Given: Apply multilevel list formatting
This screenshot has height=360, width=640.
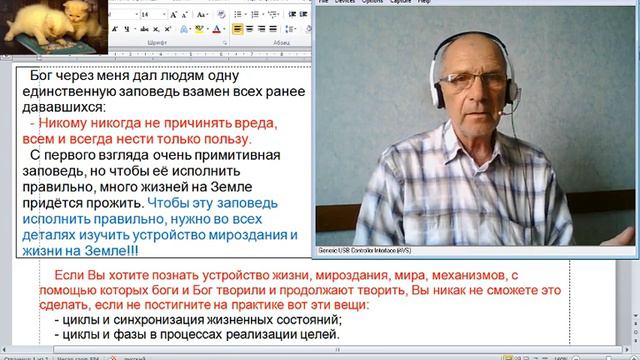Looking at the screenshot, I should pos(272,15).
